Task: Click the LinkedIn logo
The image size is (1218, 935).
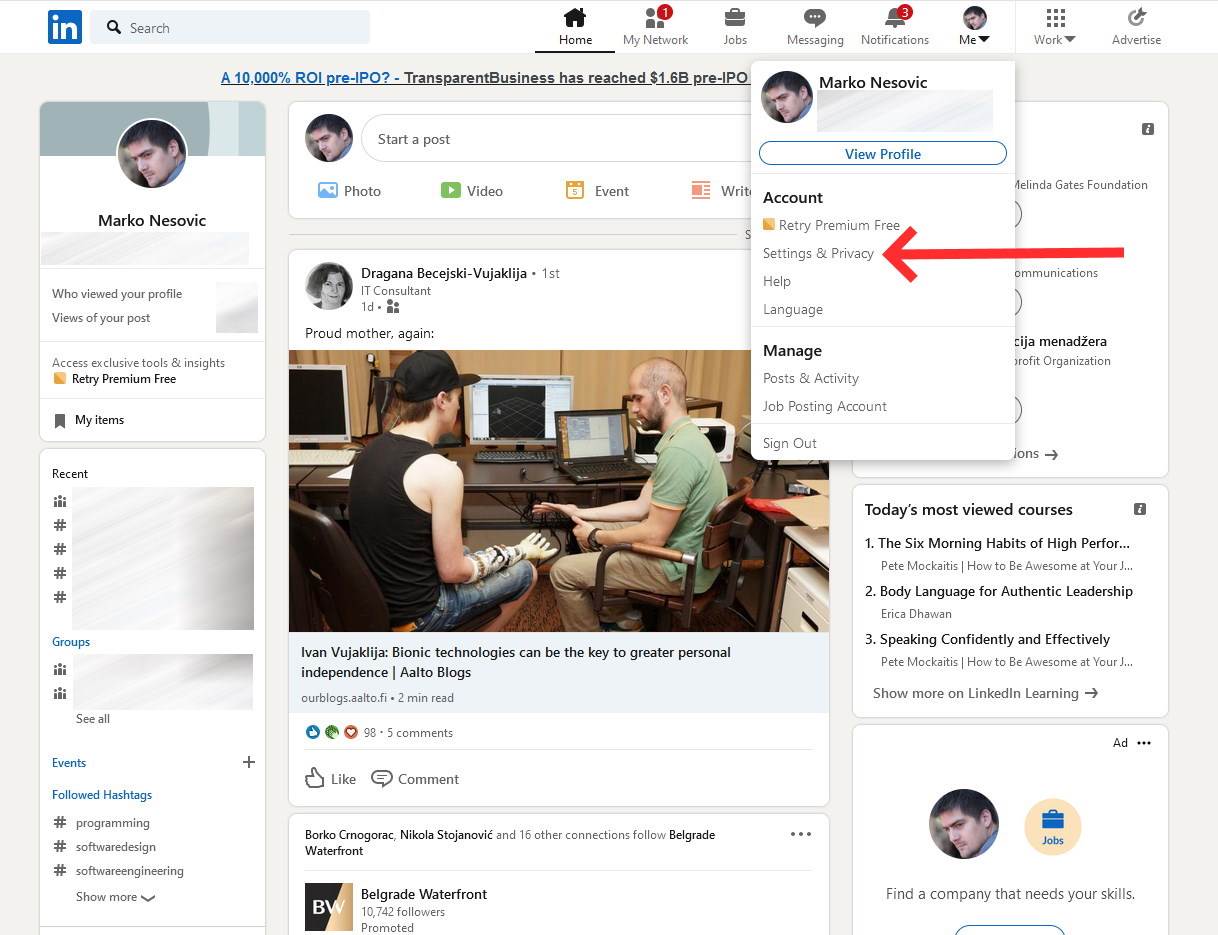Action: click(64, 27)
